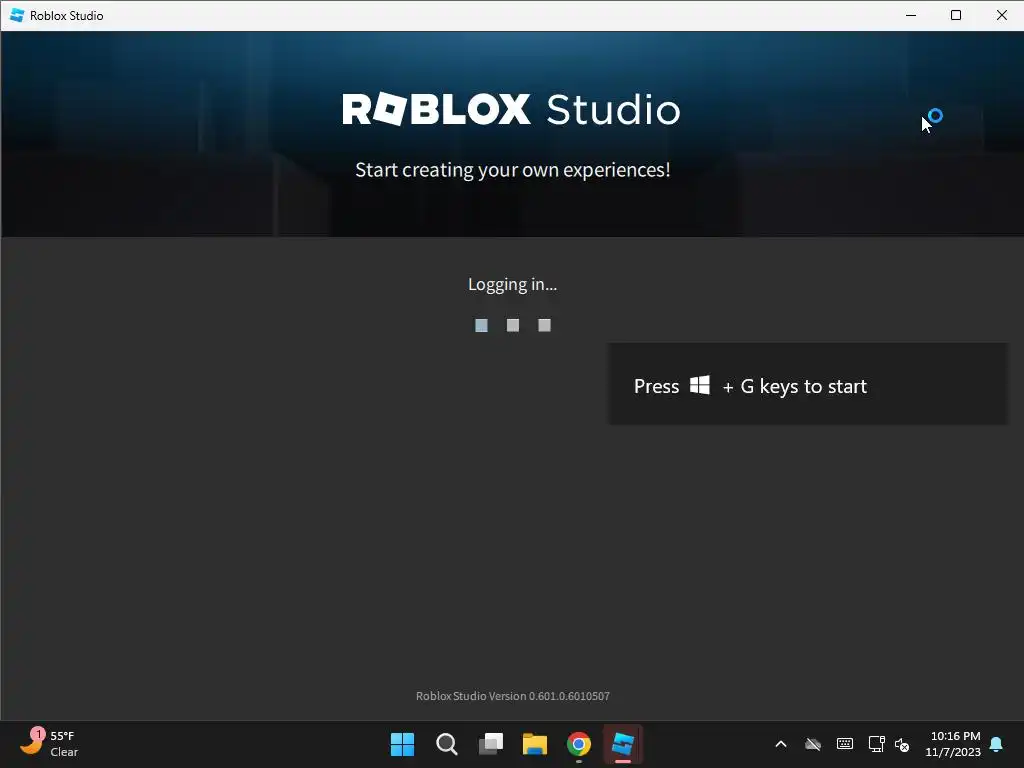Click the muted volume tray icon

pyautogui.click(x=902, y=744)
